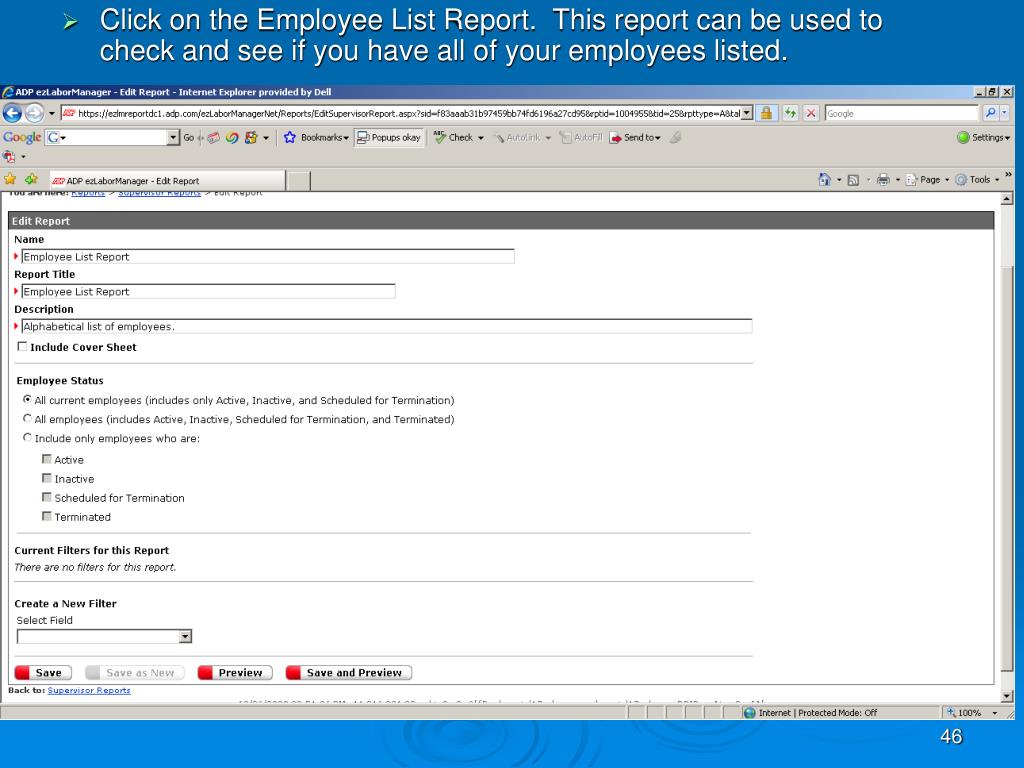The height and width of the screenshot is (768, 1024).
Task: Click the PDF converter icon below Google toolbar
Action: pyautogui.click(x=9, y=157)
